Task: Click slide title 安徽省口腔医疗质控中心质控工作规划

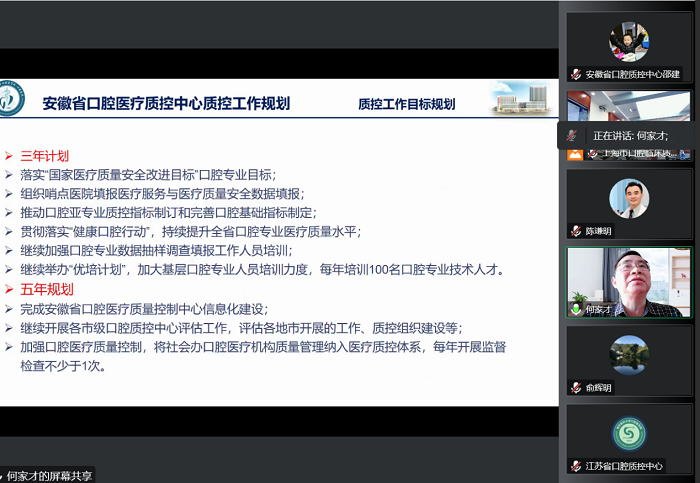Action: [x=166, y=103]
